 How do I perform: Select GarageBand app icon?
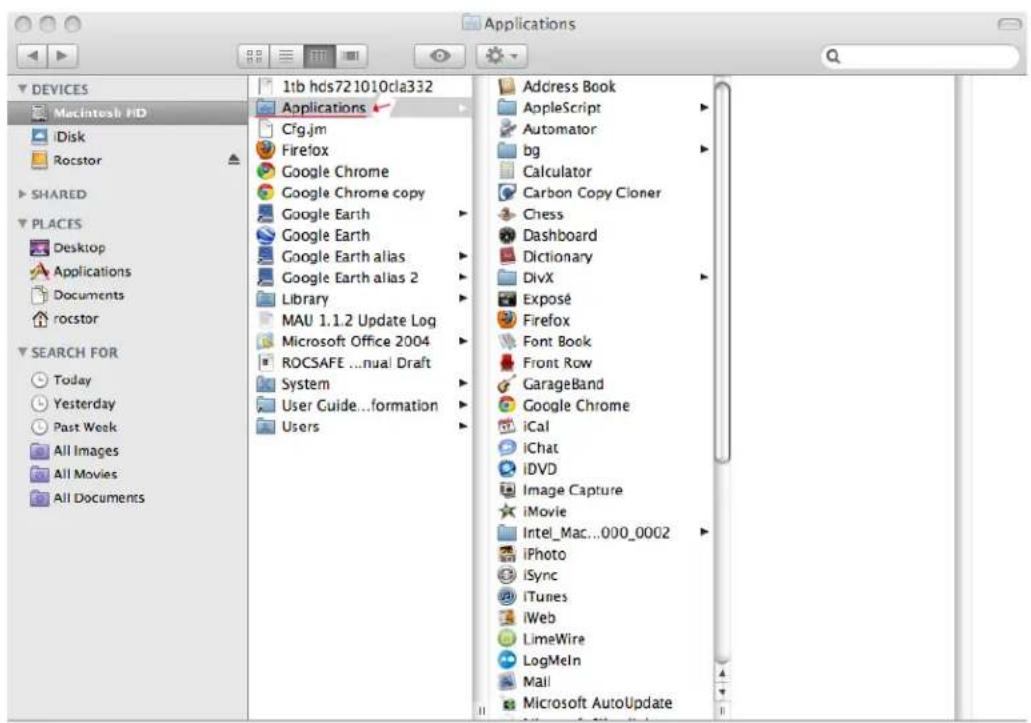(506, 384)
